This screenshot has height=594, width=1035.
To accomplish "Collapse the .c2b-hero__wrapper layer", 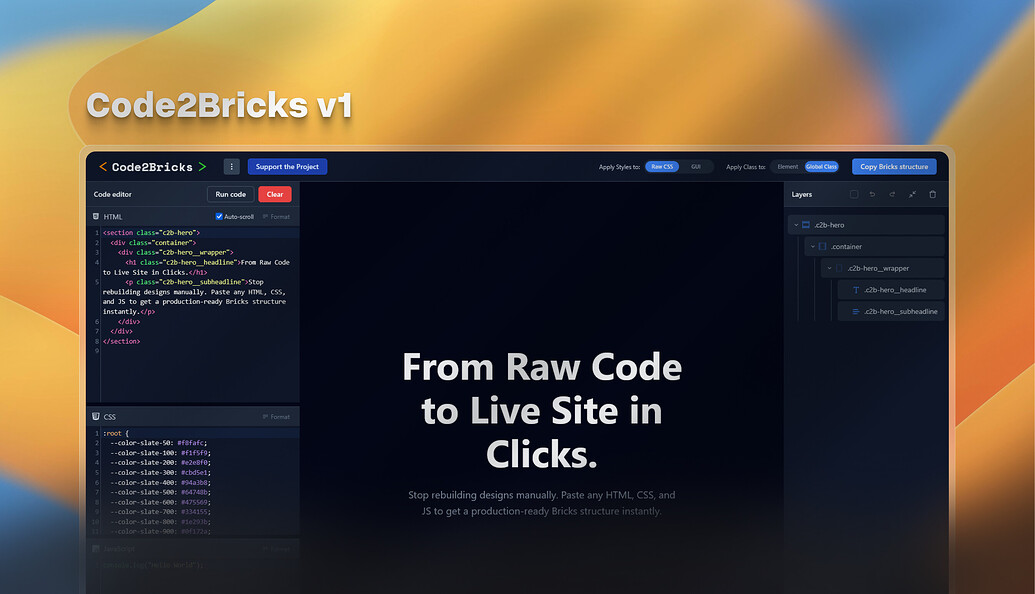I will click(828, 268).
